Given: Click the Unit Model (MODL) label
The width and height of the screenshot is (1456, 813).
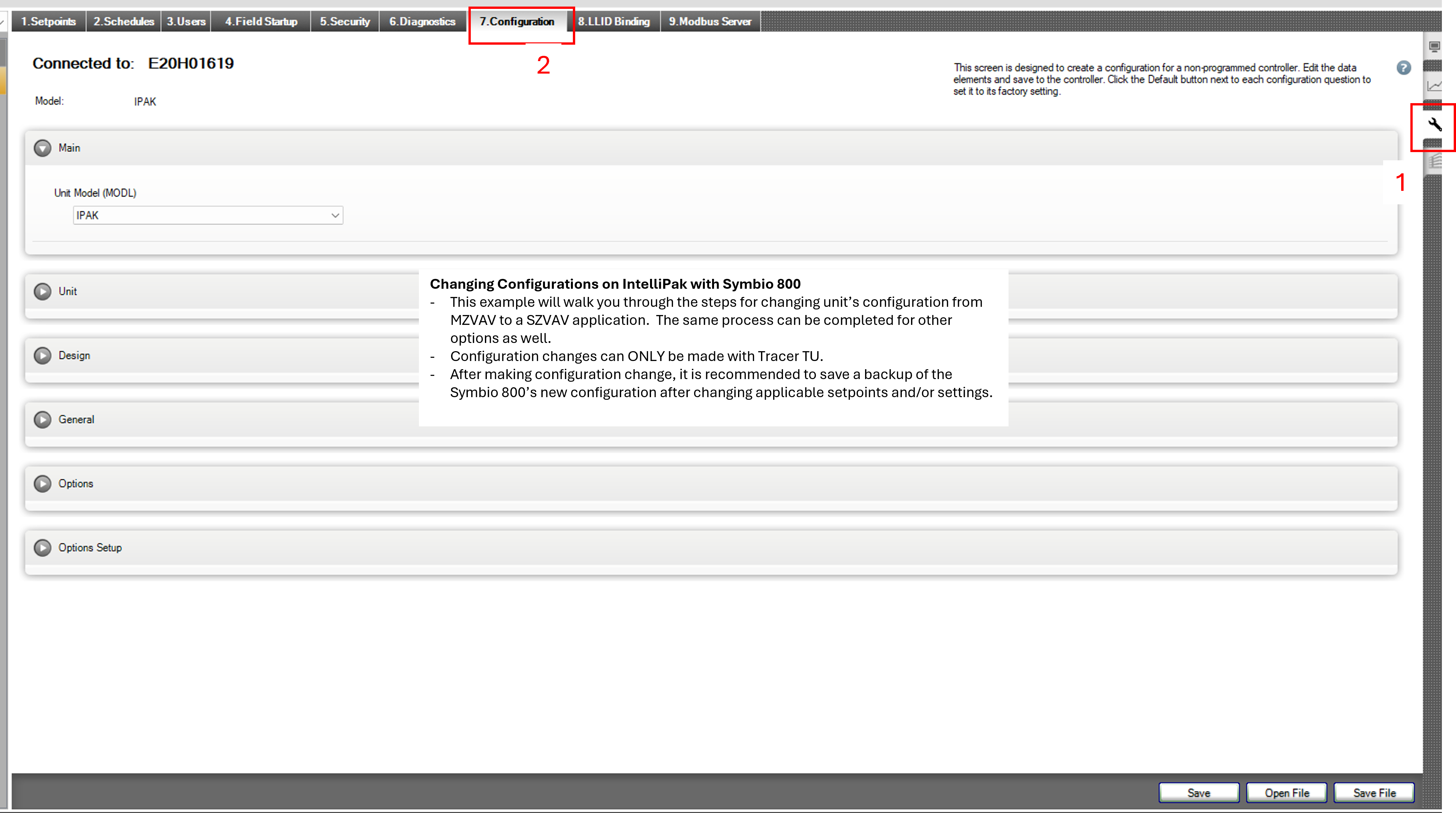Looking at the screenshot, I should click(95, 193).
